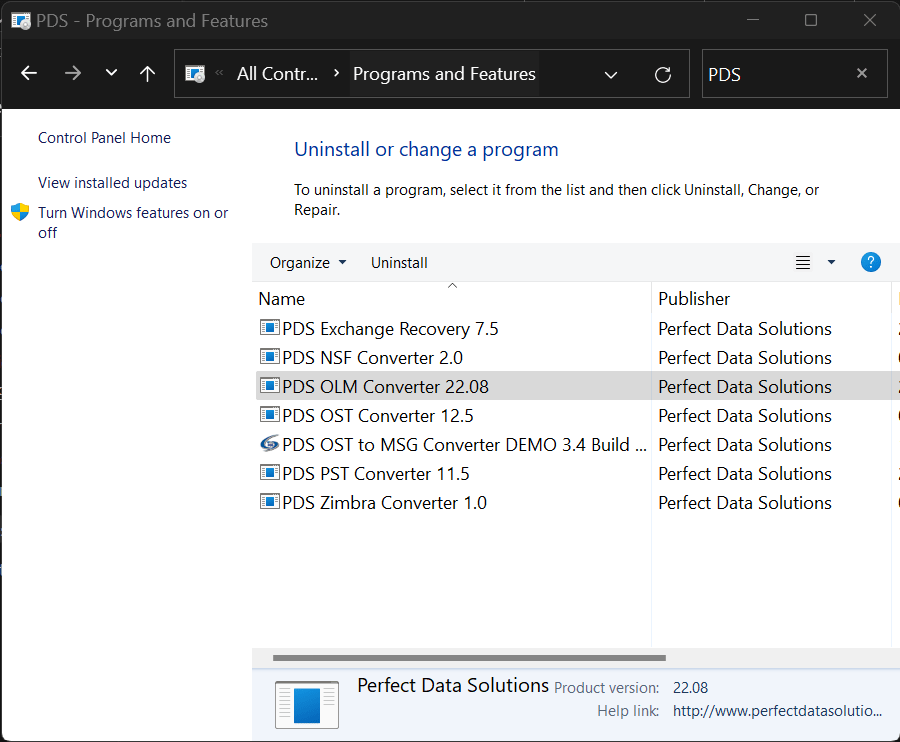
Task: Open more view options dropdown arrow
Action: click(831, 263)
